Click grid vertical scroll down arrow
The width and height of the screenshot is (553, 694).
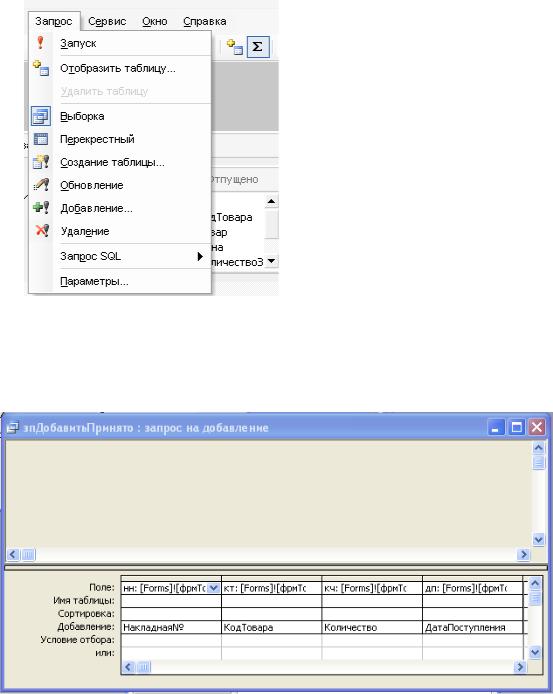click(535, 652)
